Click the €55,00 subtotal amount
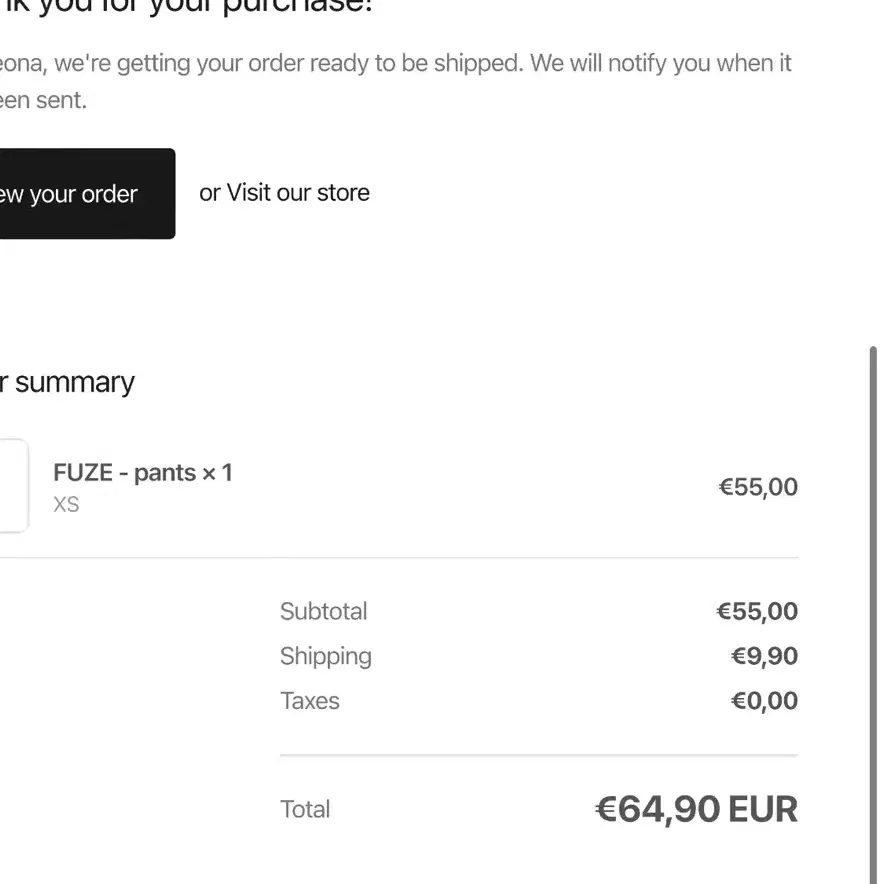Image resolution: width=884 pixels, height=884 pixels. [x=757, y=611]
